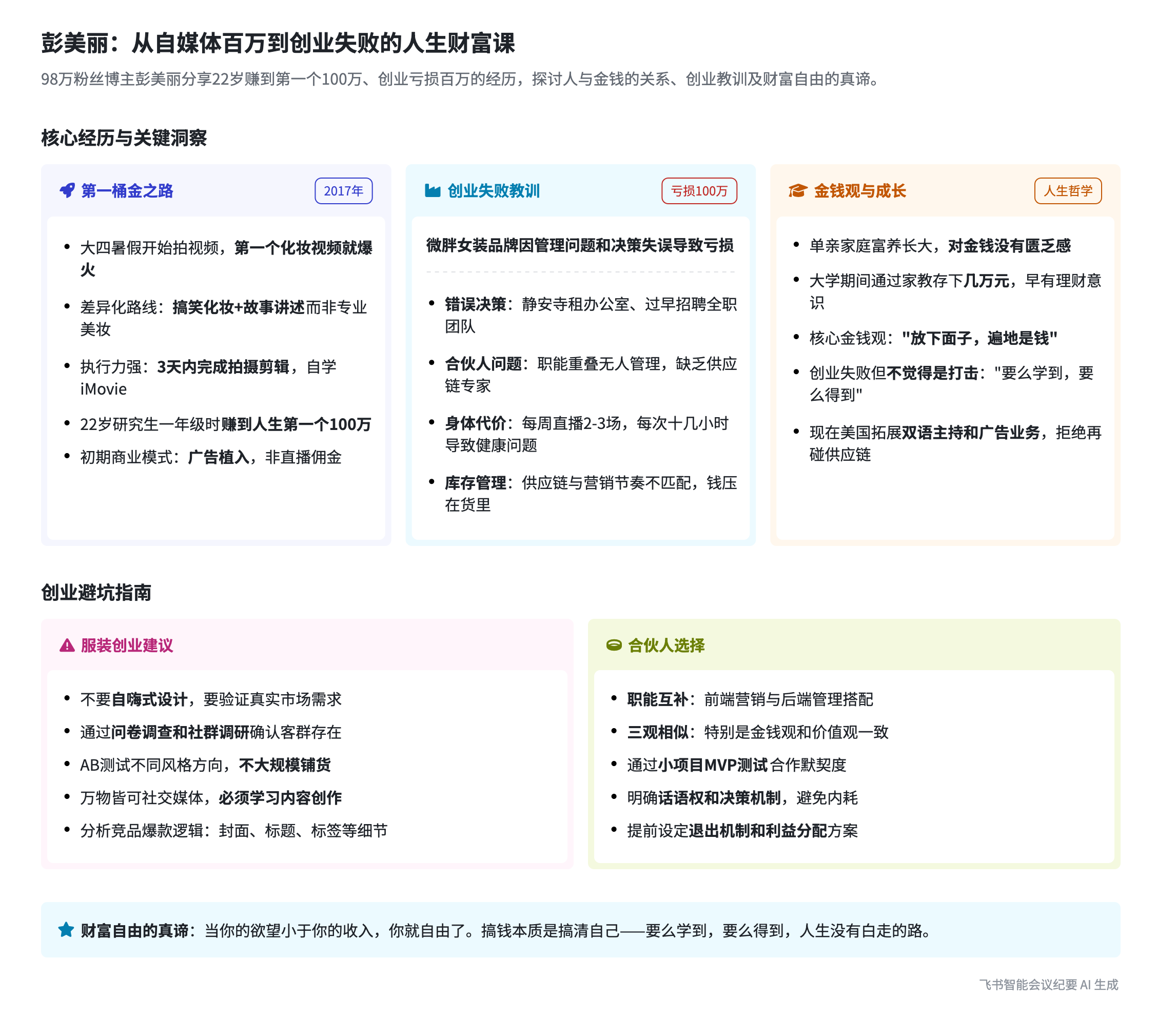Click the 金钱观与成长 heading text
Image resolution: width=1176 pixels, height=1017 pixels.
click(859, 191)
